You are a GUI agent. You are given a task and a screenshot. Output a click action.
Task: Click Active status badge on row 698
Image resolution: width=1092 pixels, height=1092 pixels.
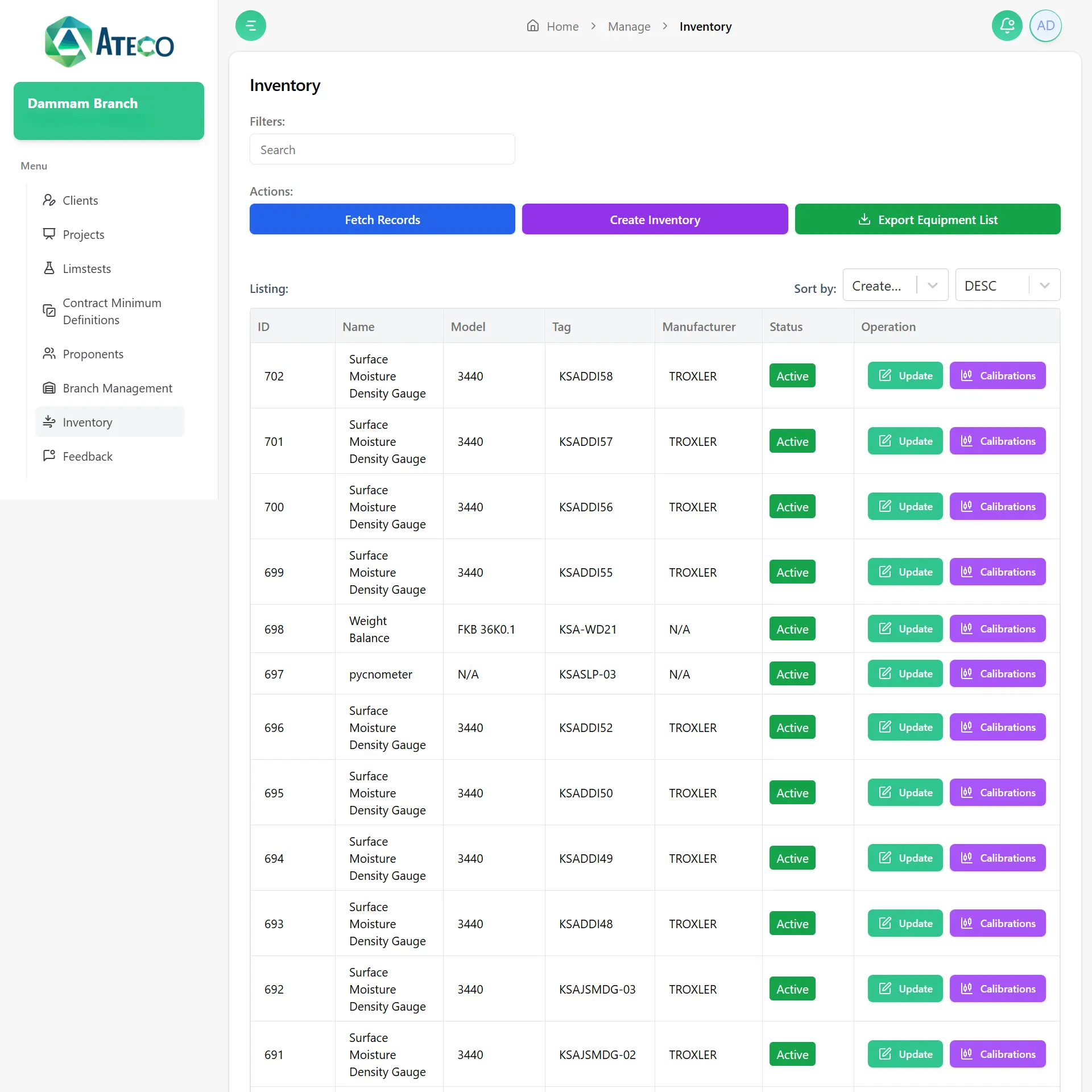coord(792,628)
